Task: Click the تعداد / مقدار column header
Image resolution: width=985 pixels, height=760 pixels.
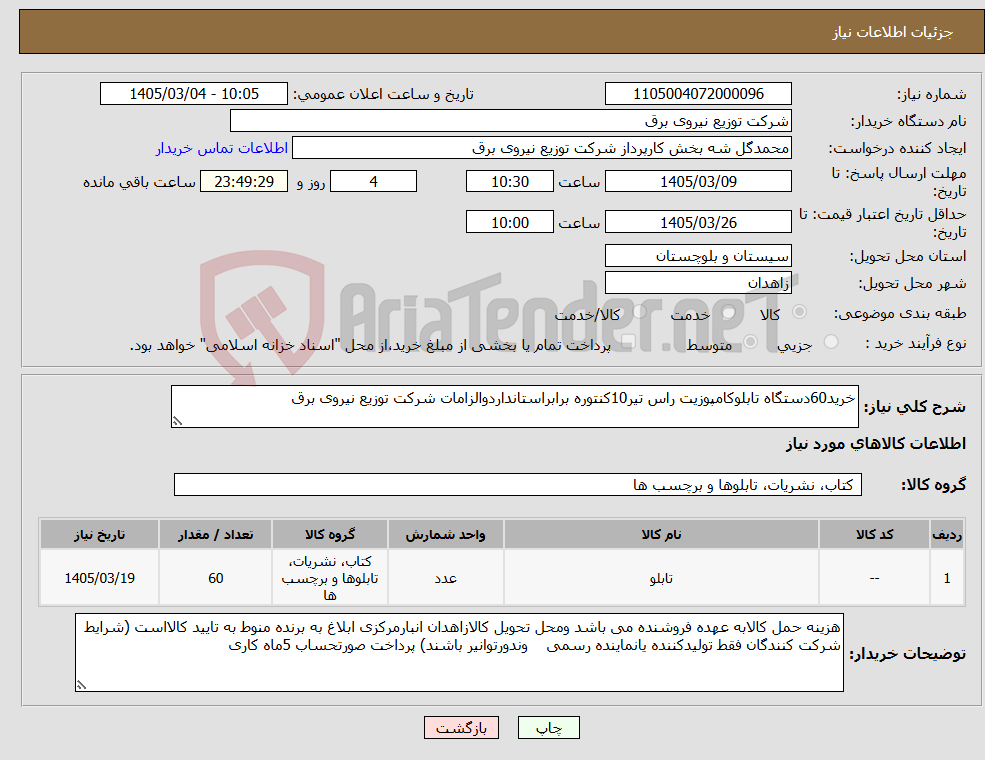Action: click(215, 535)
